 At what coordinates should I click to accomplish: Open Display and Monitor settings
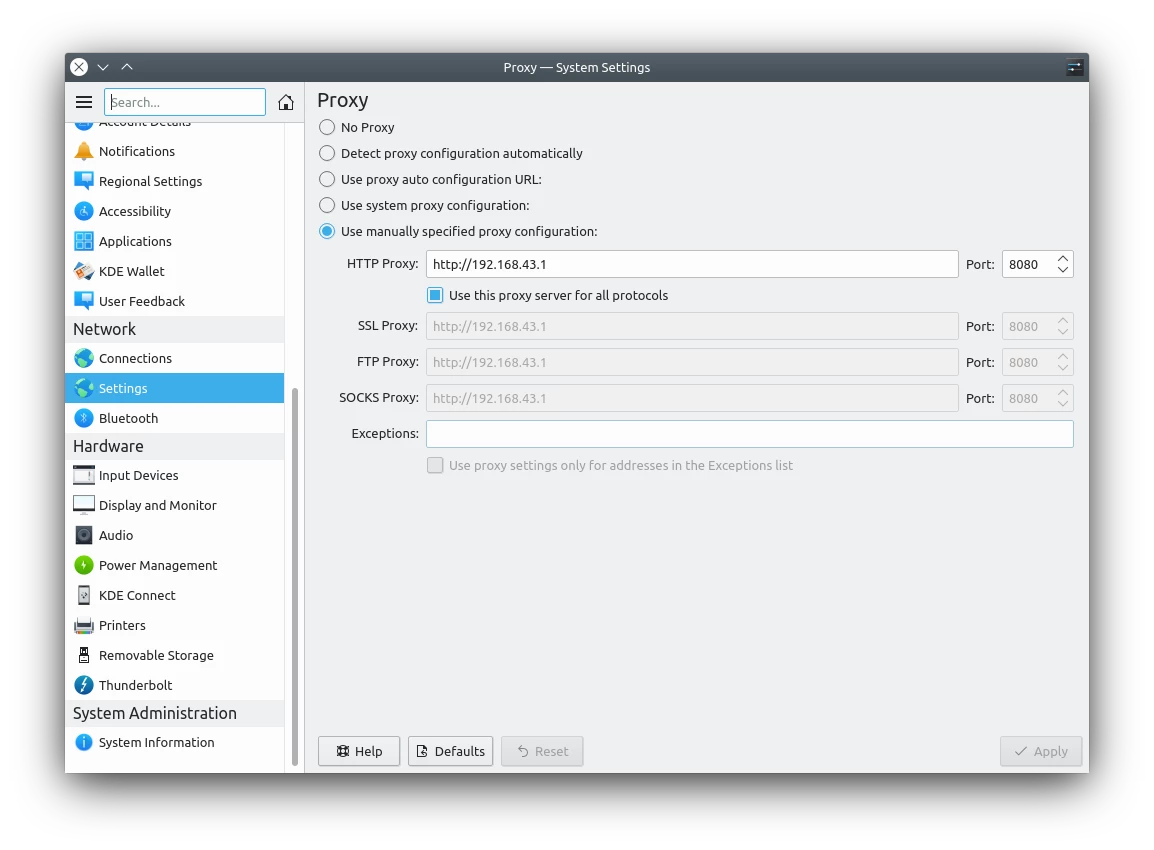click(84, 505)
